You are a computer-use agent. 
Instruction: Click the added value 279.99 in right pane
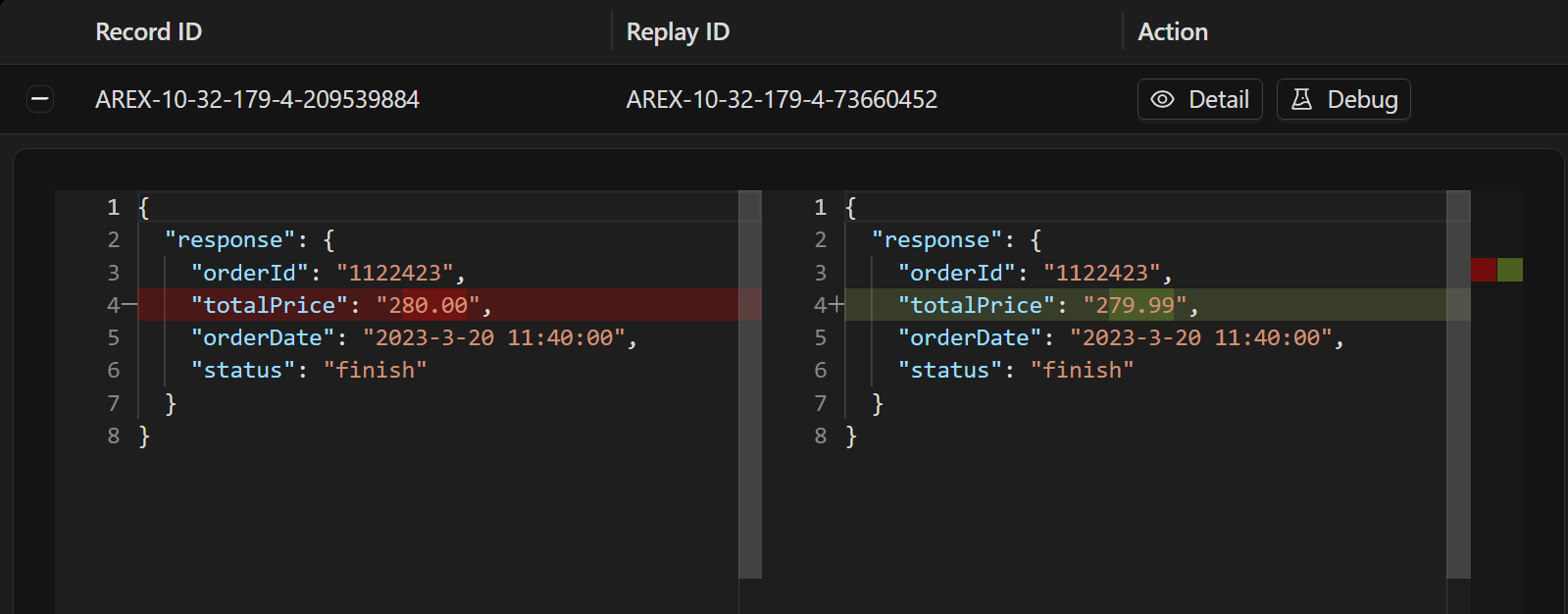[1136, 305]
